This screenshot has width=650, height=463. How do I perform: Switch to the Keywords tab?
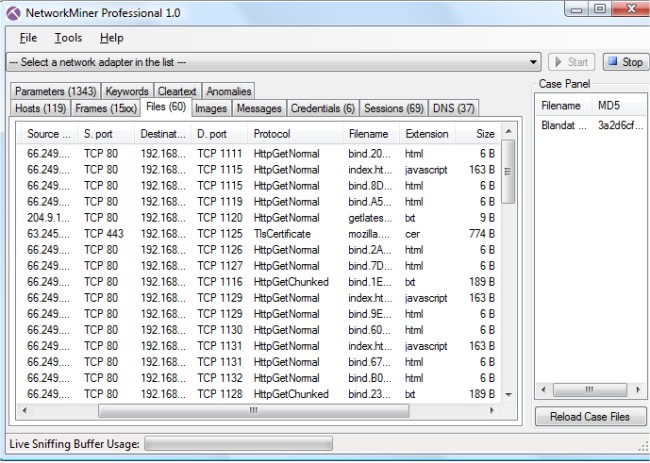(x=127, y=91)
